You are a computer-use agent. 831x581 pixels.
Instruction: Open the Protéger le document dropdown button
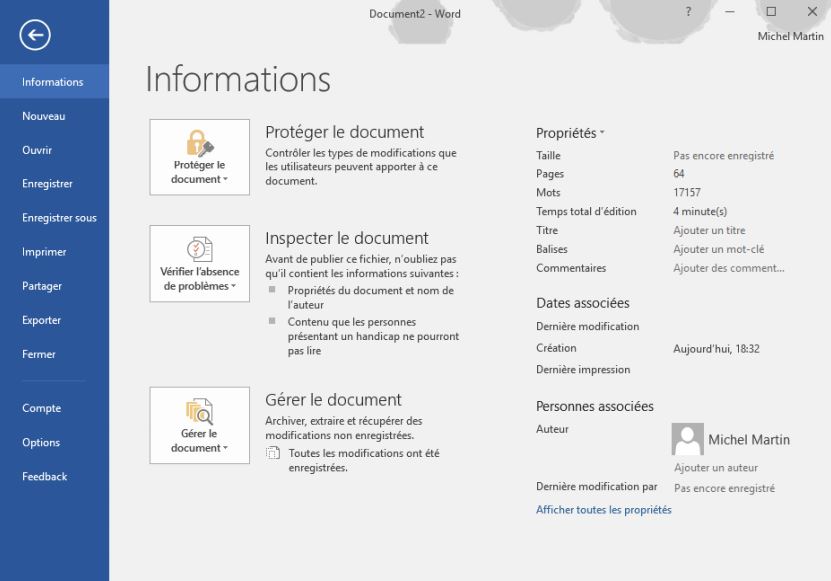199,172
